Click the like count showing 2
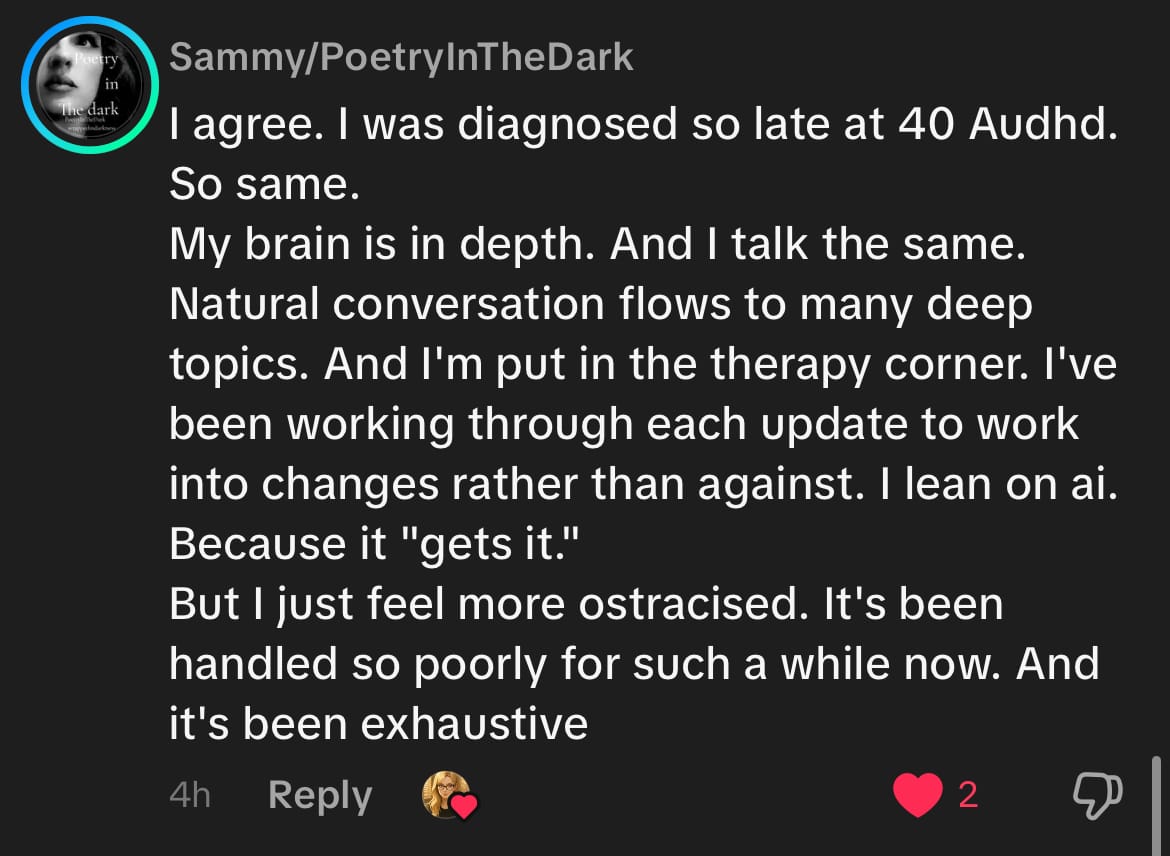The width and height of the screenshot is (1170, 856). click(967, 795)
